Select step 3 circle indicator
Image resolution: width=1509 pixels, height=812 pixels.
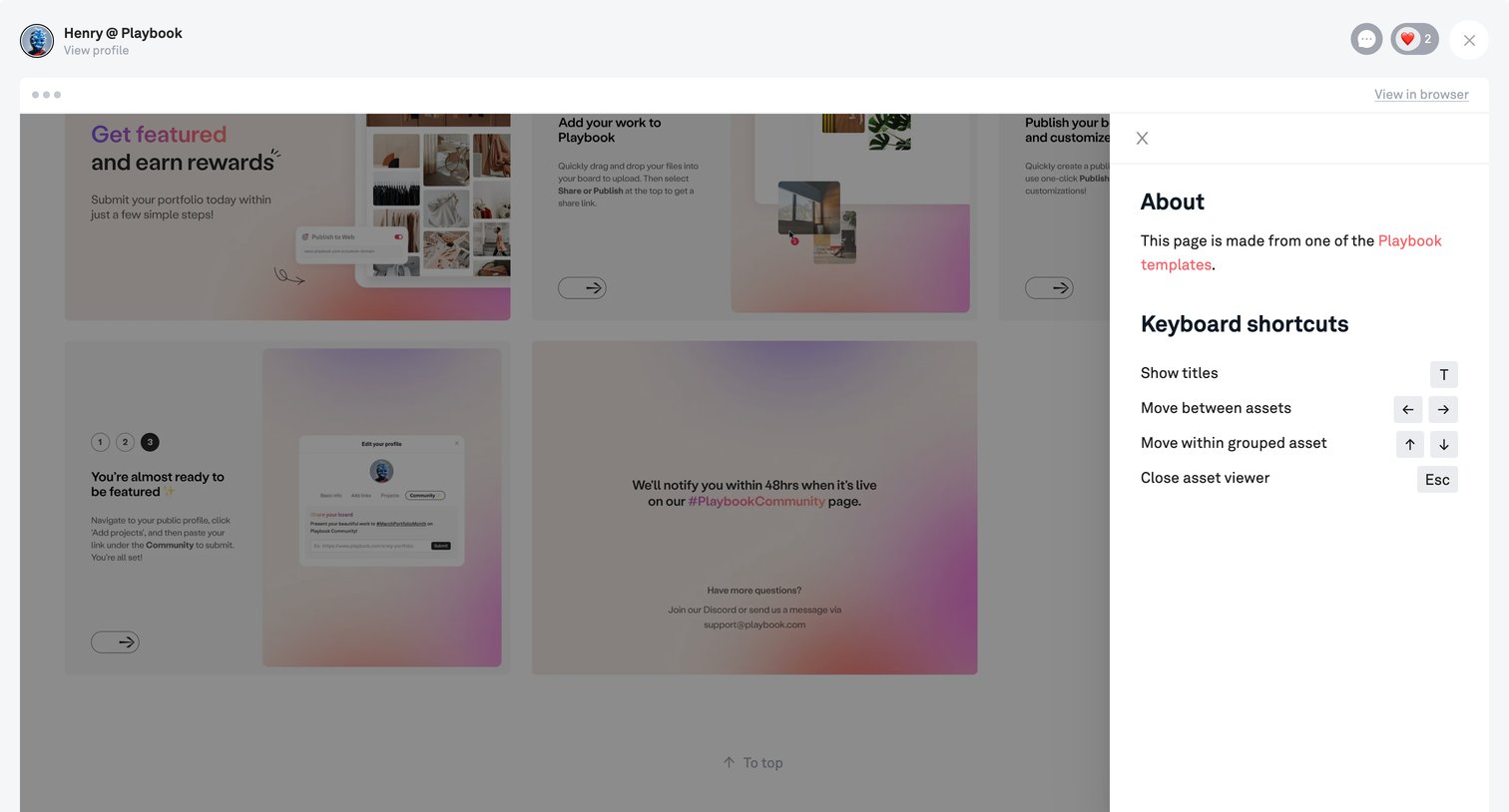click(x=150, y=442)
